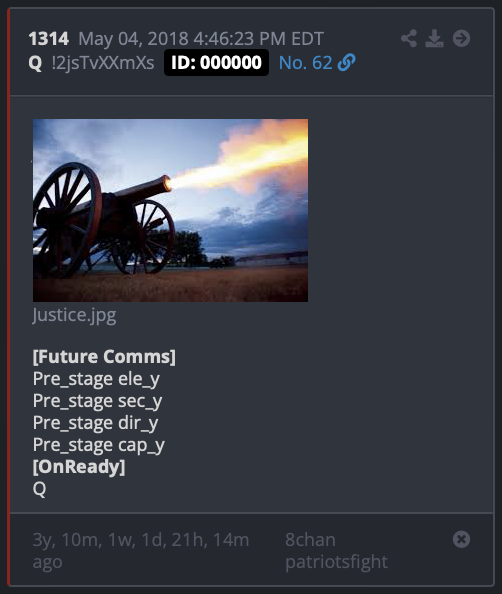Click the Justice.jpg filename
The height and width of the screenshot is (594, 502).
point(75,315)
